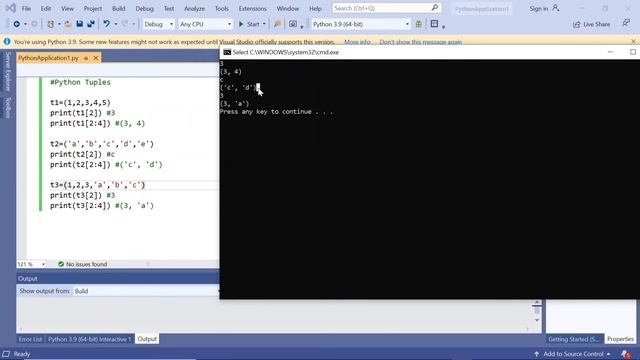Screen dimensions: 640x360
Task: Dismiss the Python 3.9 warning bar
Action: (x=633, y=41)
